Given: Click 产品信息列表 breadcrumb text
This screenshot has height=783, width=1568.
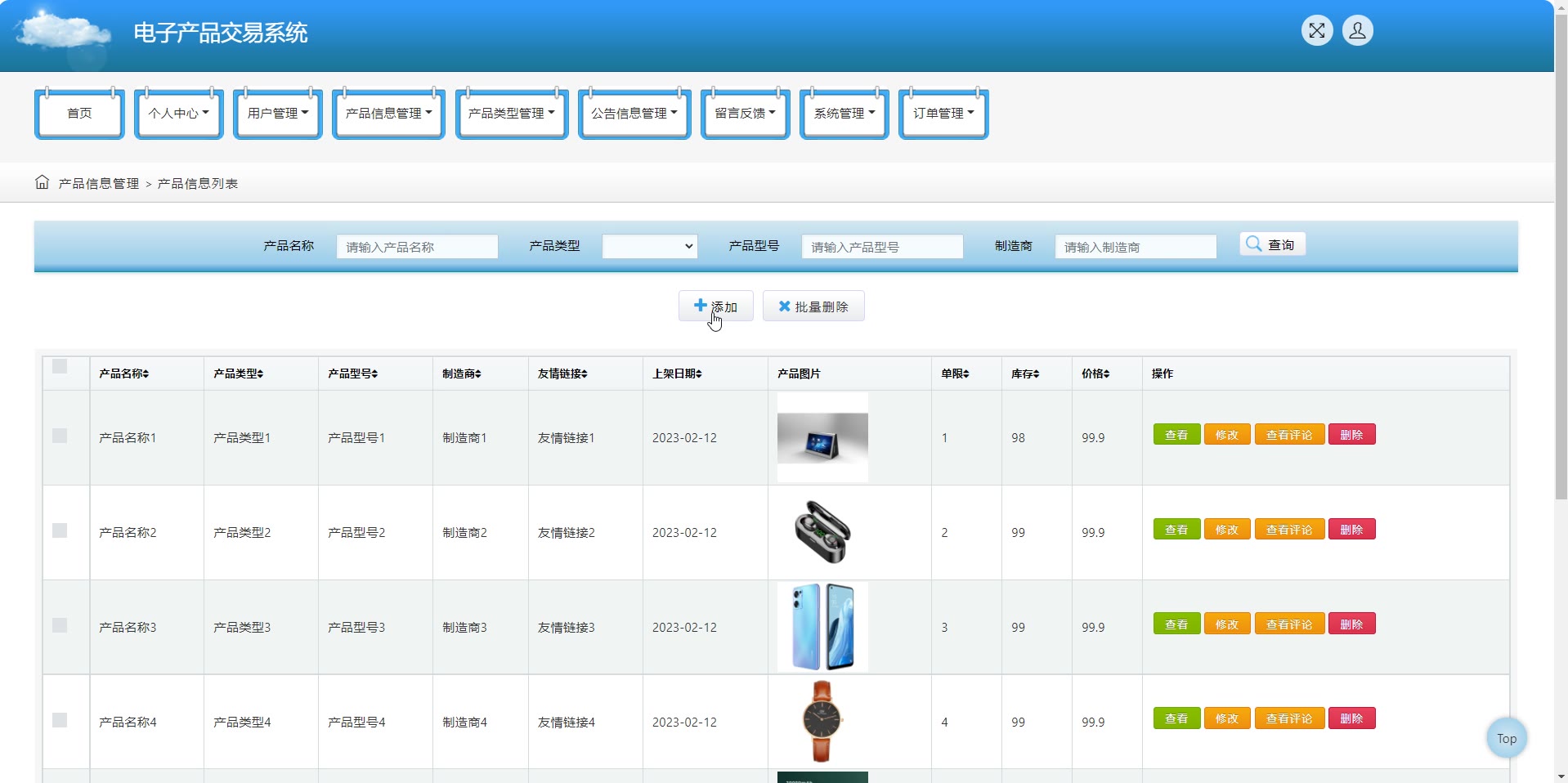Looking at the screenshot, I should tap(198, 184).
